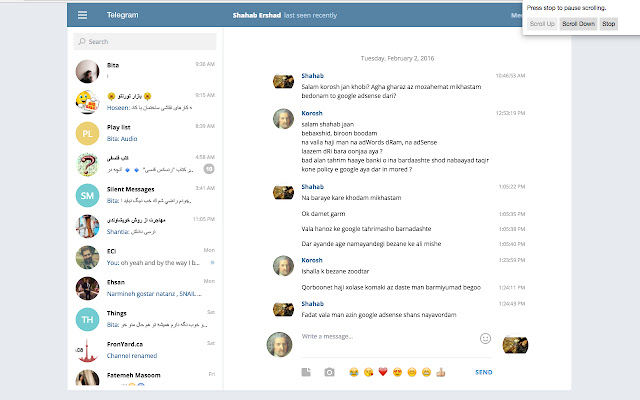Image resolution: width=640 pixels, height=400 pixels.
Task: Insert the heart eyes emoji
Action: 397,372
